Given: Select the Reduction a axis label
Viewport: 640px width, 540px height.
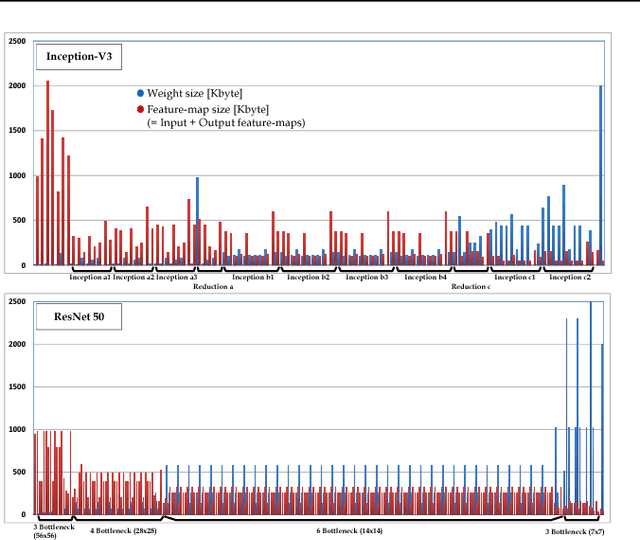Looking at the screenshot, I should (212, 287).
